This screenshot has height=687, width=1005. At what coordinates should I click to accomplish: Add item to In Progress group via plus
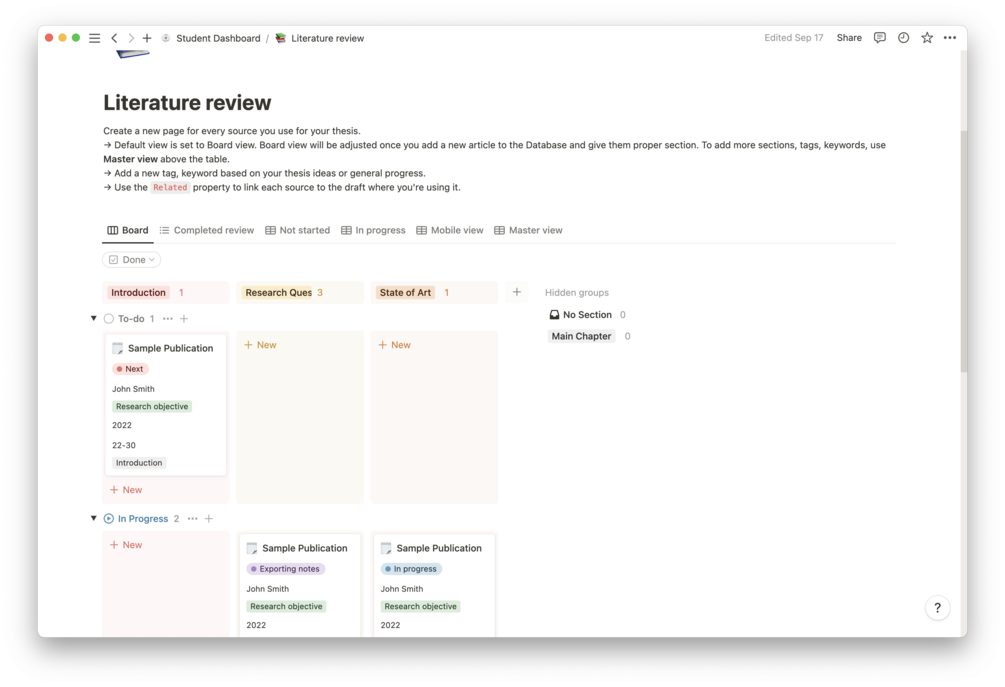(209, 518)
